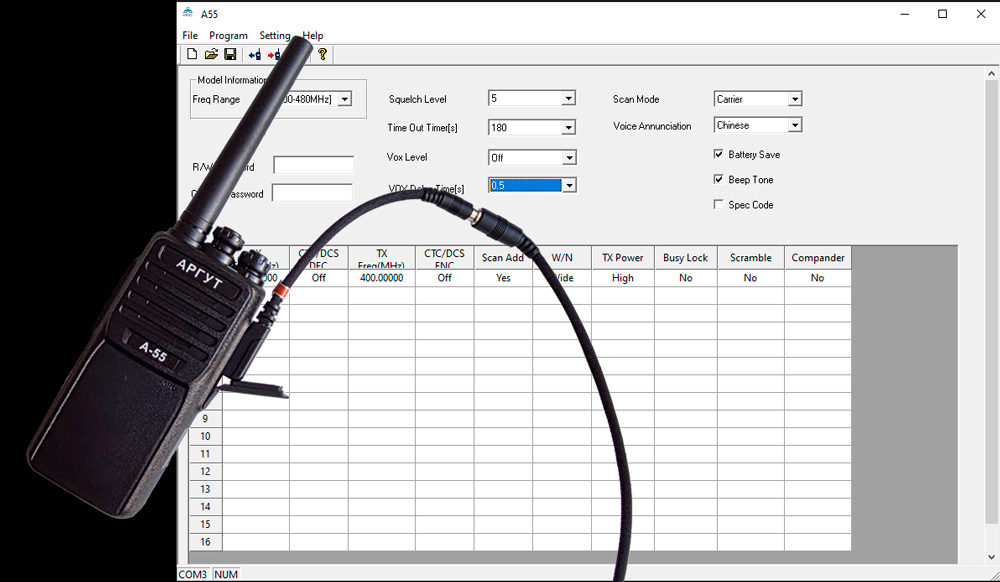The image size is (1000, 582).
Task: Open the Time Out Timer dropdown
Action: 568,128
